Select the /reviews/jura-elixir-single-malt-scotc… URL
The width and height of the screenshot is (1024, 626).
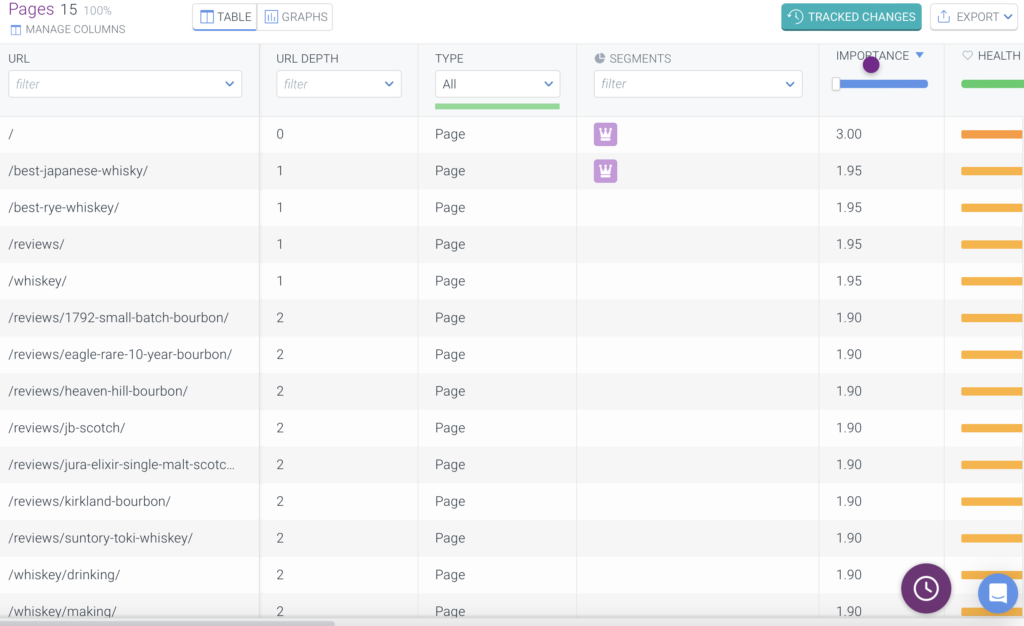point(121,464)
